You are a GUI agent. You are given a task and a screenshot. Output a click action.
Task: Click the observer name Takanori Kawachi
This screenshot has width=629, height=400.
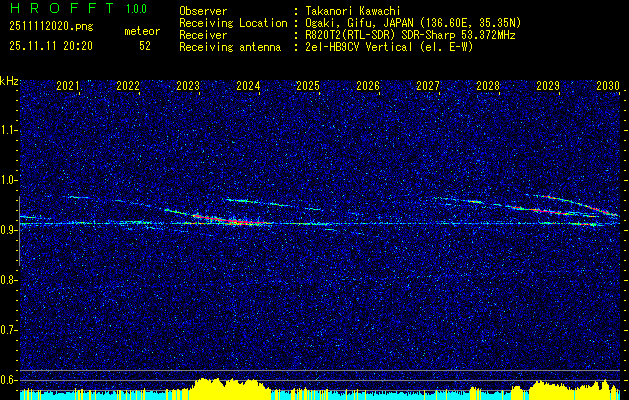click(x=352, y=11)
